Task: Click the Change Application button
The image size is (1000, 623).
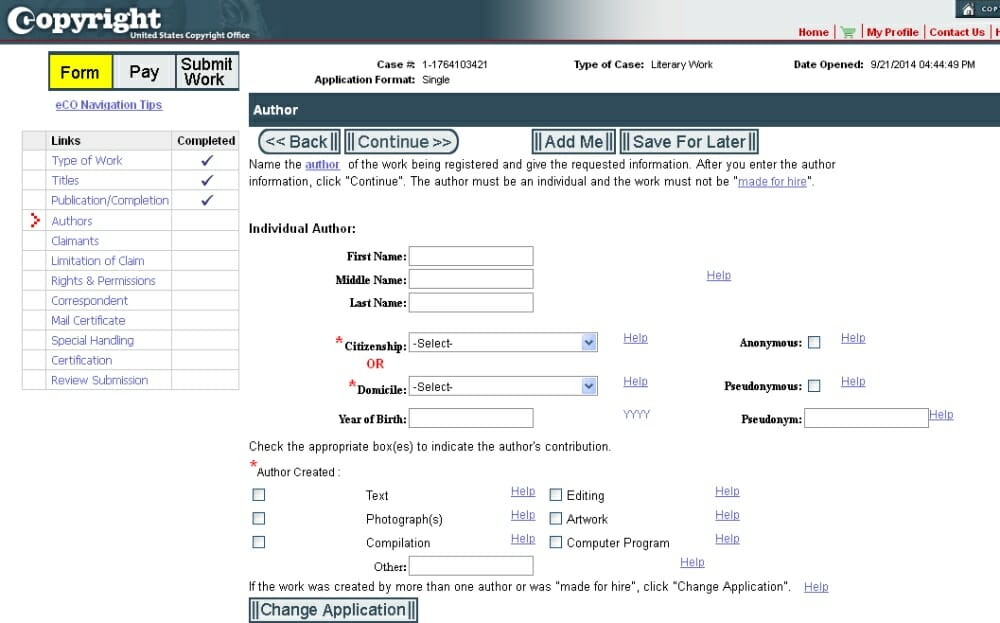Action: coord(333,610)
